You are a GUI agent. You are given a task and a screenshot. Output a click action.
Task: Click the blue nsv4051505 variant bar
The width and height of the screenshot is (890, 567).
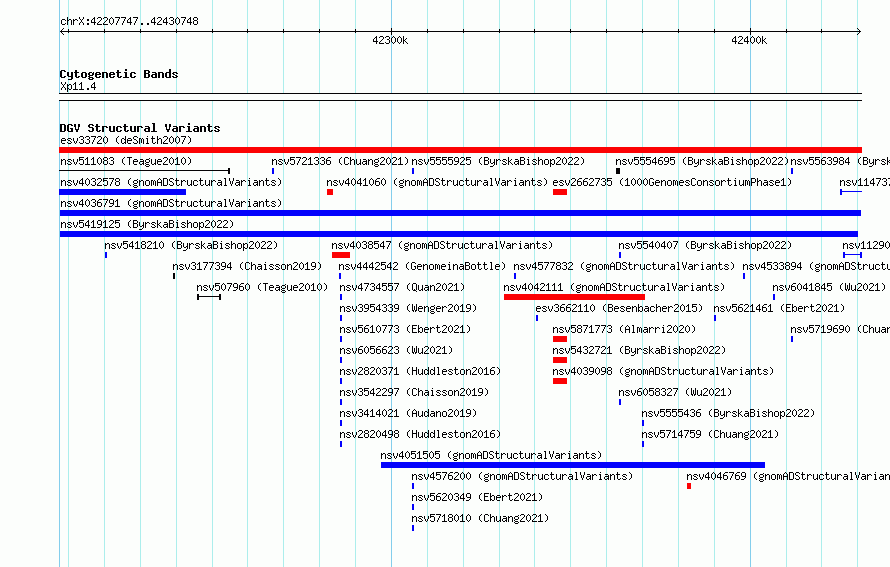(573, 465)
